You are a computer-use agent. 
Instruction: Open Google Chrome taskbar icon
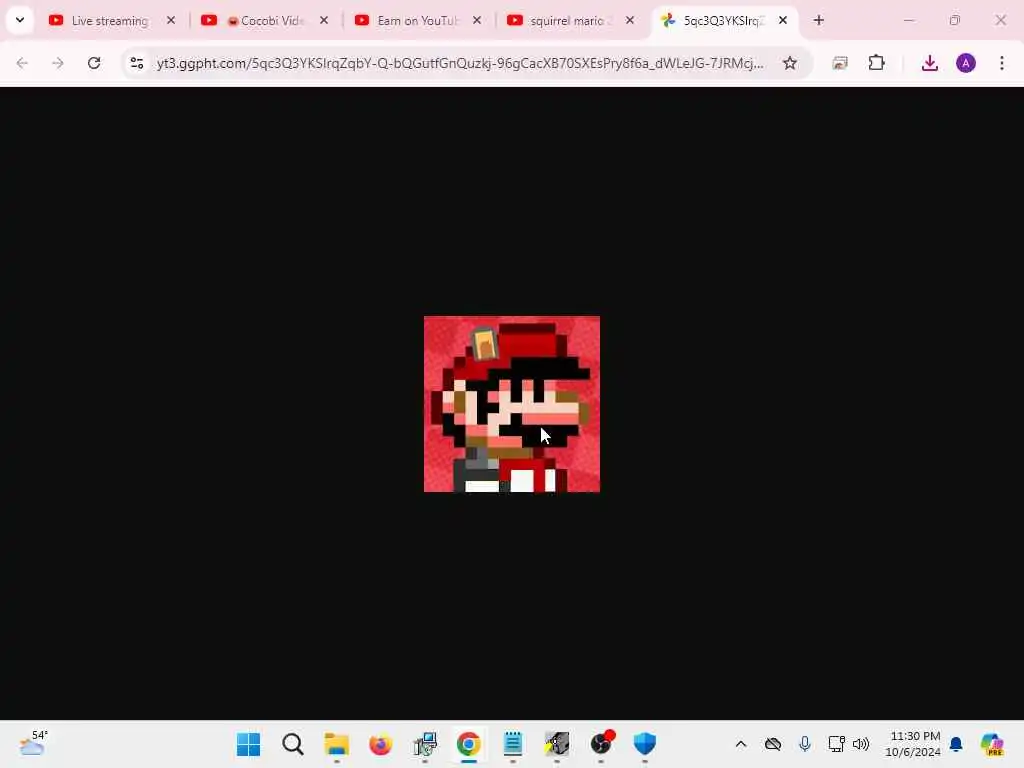[x=469, y=744]
